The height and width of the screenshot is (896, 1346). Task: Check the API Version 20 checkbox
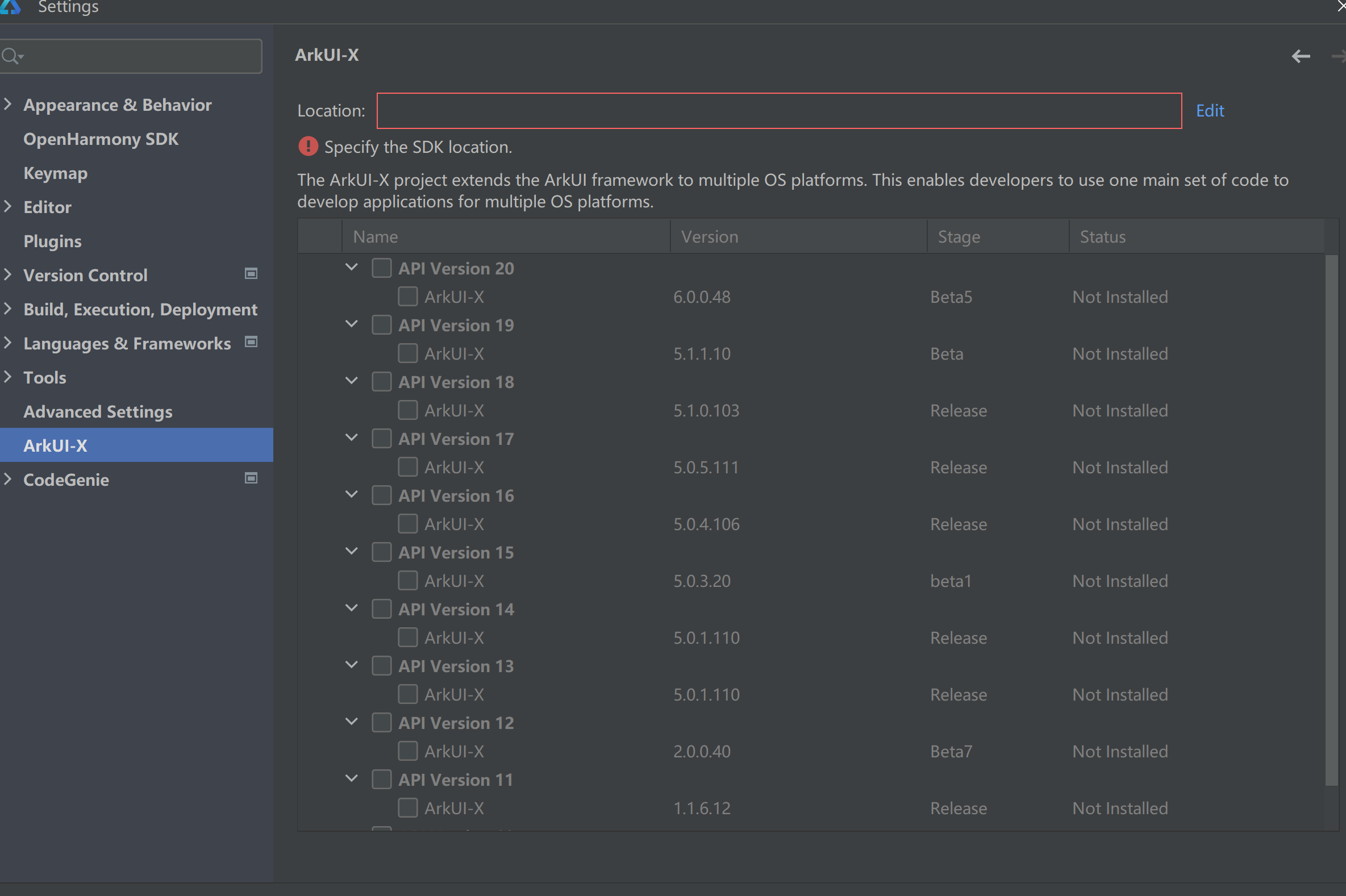pos(382,268)
